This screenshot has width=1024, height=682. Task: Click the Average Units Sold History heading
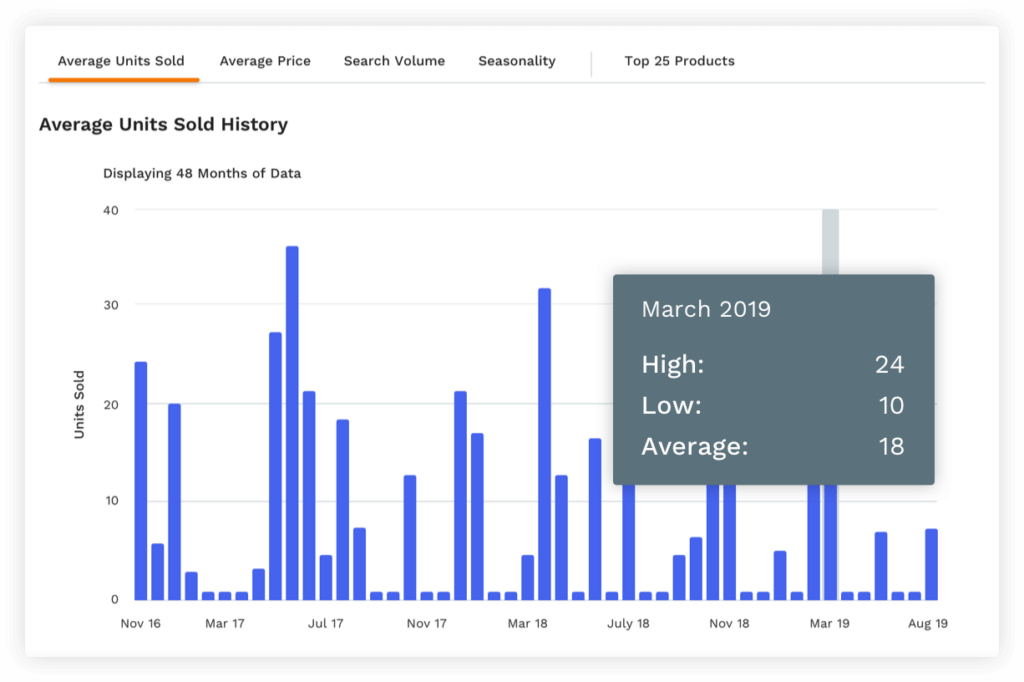coord(163,124)
